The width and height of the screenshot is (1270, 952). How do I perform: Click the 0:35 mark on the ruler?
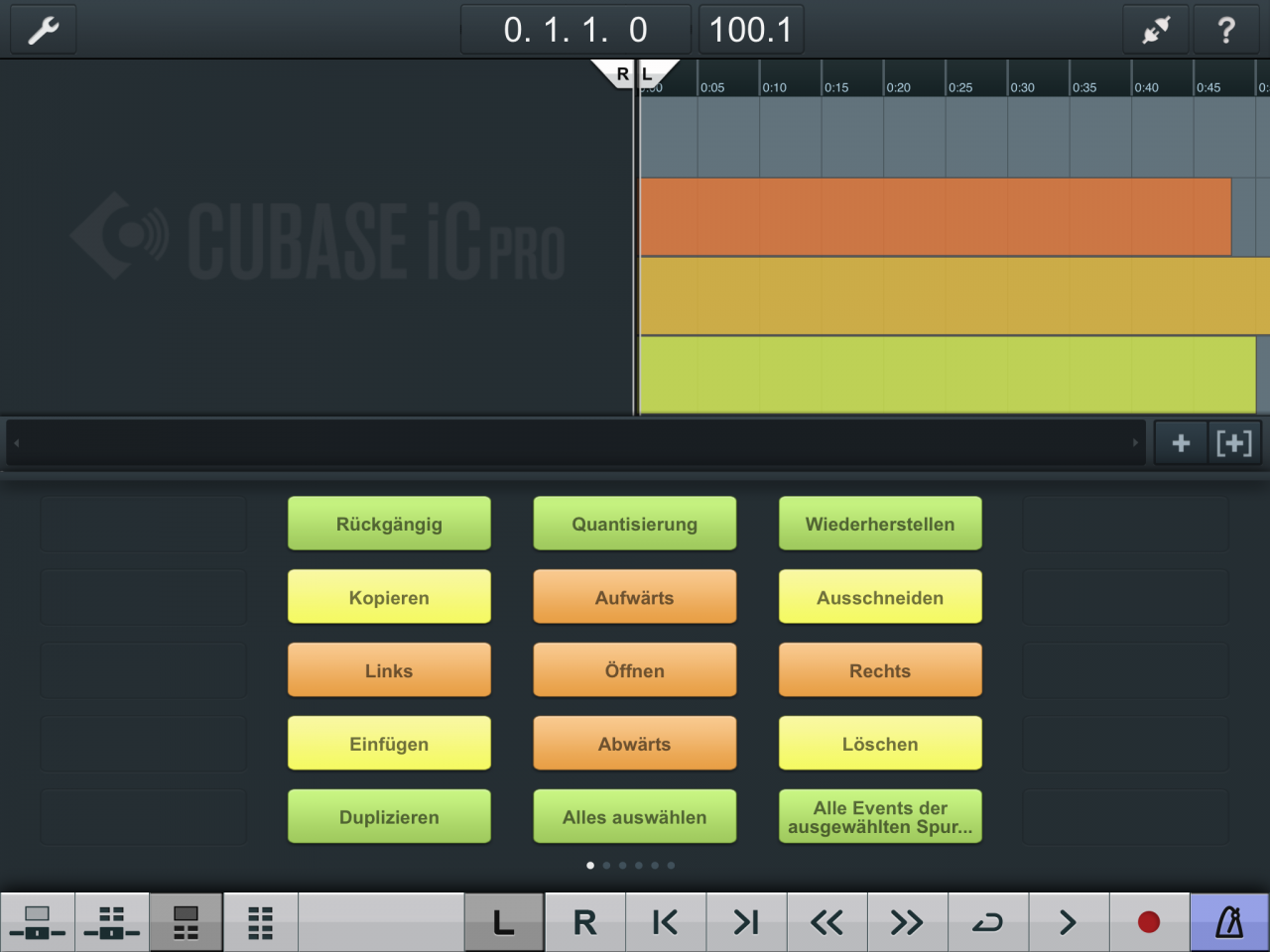(1084, 87)
